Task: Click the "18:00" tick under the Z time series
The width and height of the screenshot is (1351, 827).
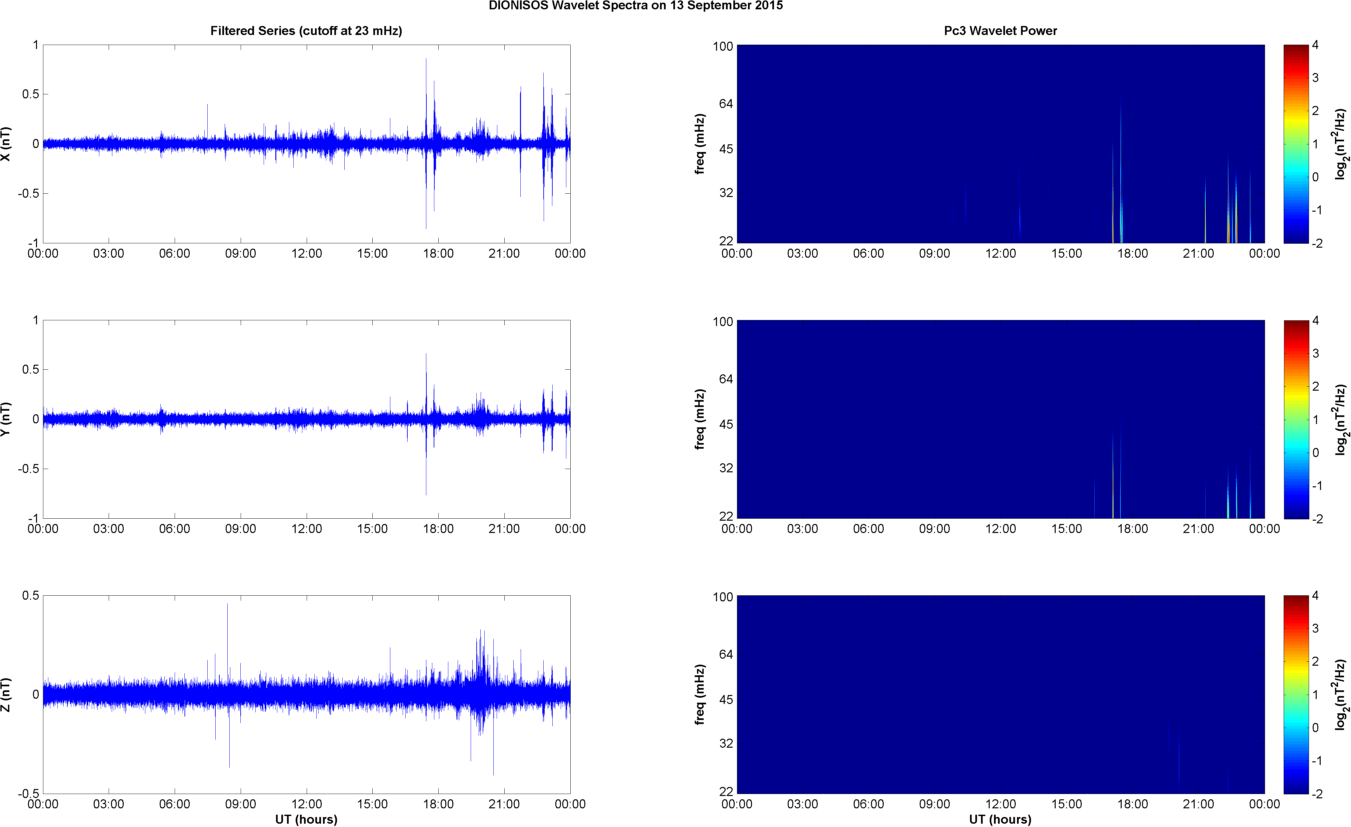Action: tap(438, 804)
